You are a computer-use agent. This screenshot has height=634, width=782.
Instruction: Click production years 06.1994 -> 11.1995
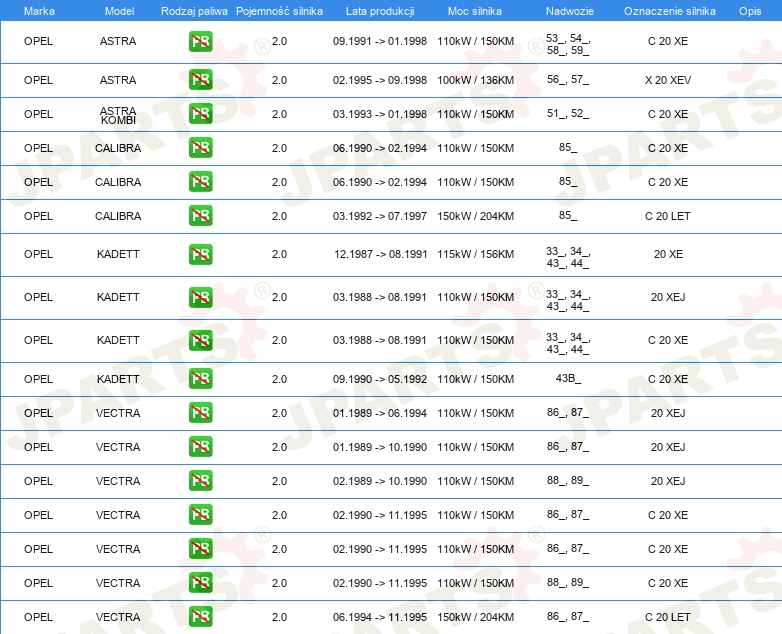click(x=380, y=617)
